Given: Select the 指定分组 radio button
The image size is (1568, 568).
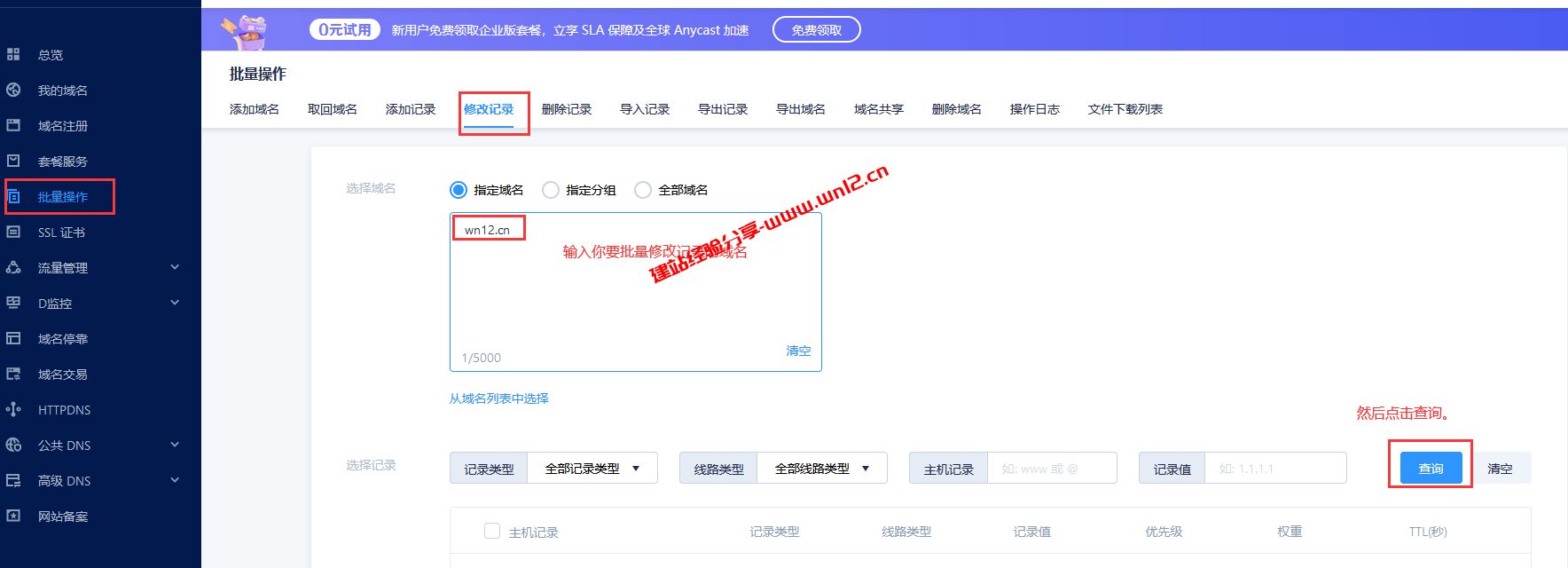Looking at the screenshot, I should point(551,190).
